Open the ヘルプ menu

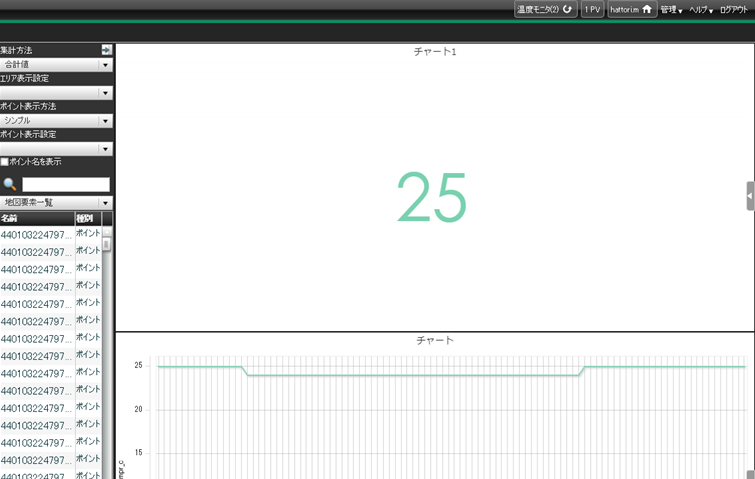click(x=701, y=10)
